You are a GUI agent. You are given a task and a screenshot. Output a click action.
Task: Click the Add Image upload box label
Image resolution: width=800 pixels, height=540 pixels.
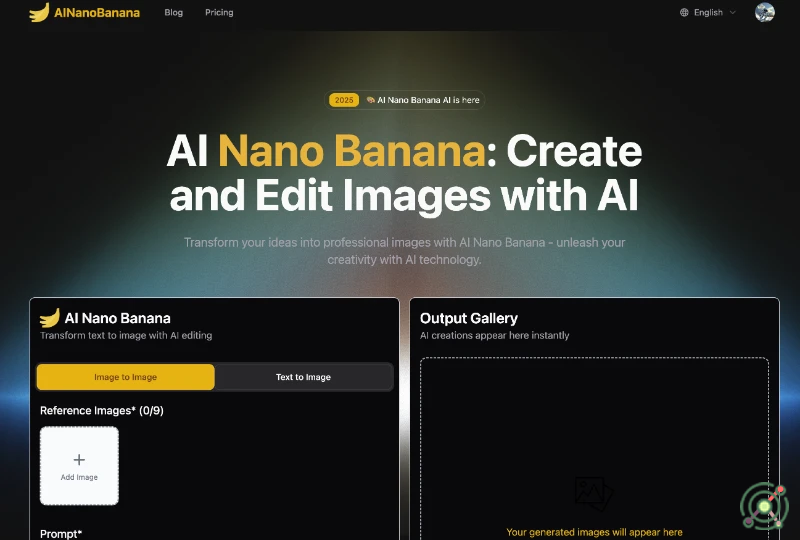[79, 478]
